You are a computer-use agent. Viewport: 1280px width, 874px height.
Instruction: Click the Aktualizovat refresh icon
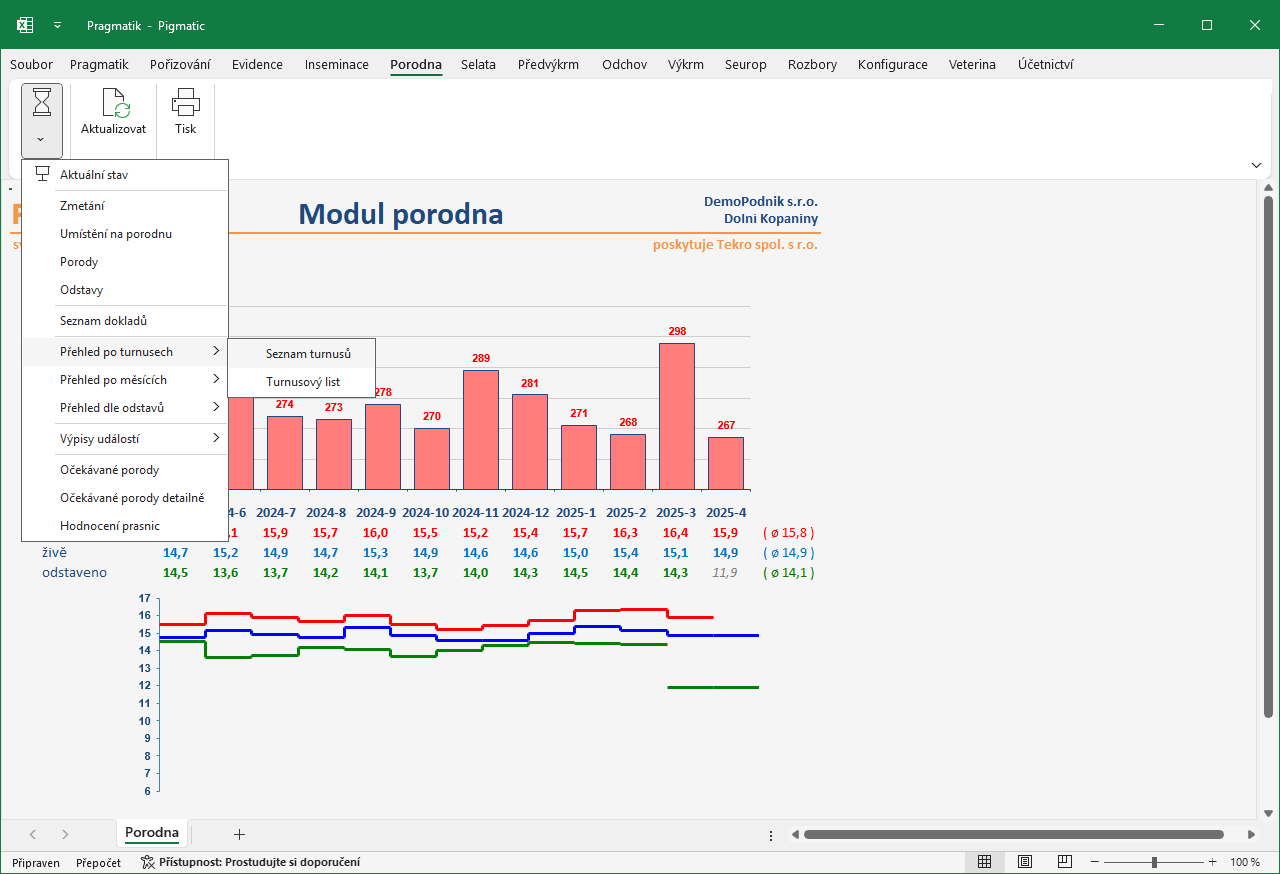117,103
